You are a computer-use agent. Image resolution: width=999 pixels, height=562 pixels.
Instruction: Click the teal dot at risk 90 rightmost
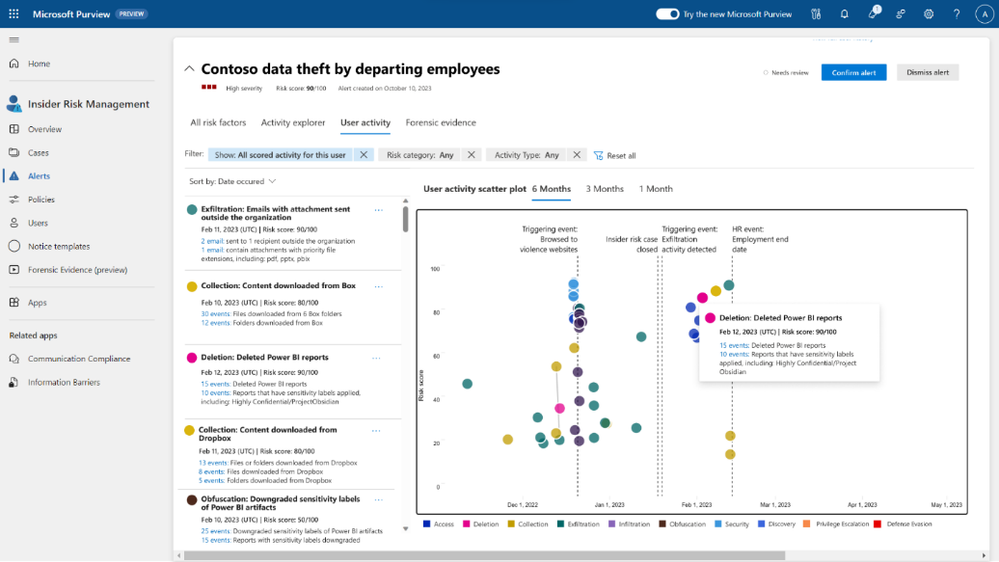tap(729, 285)
